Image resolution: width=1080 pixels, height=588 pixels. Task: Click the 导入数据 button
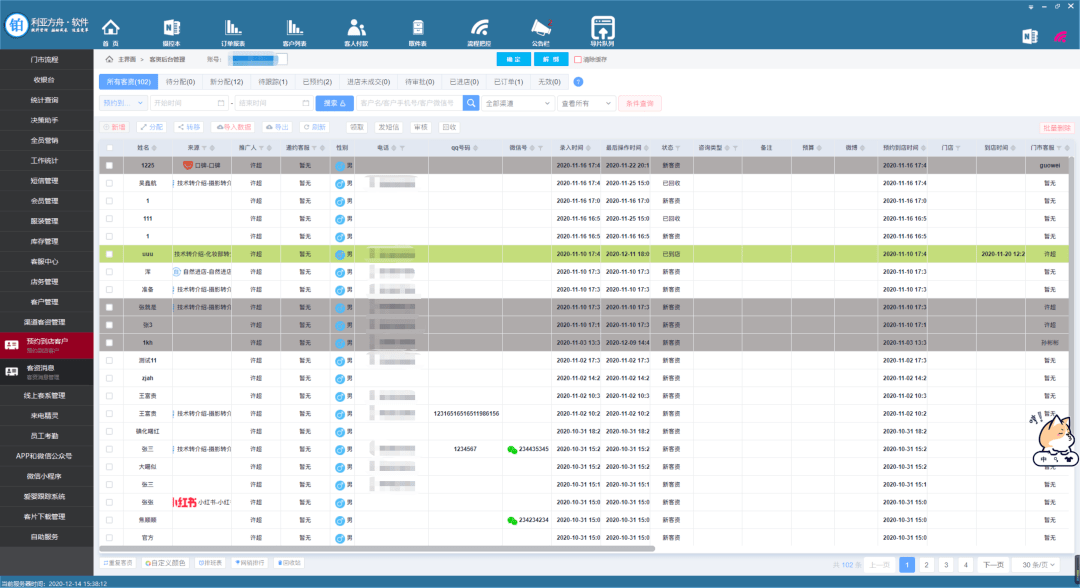233,127
